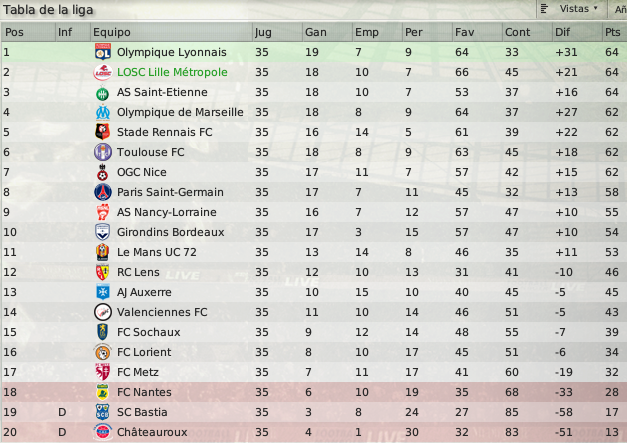
Task: Click the LOSC Lille Métropole club badge
Action: click(103, 72)
